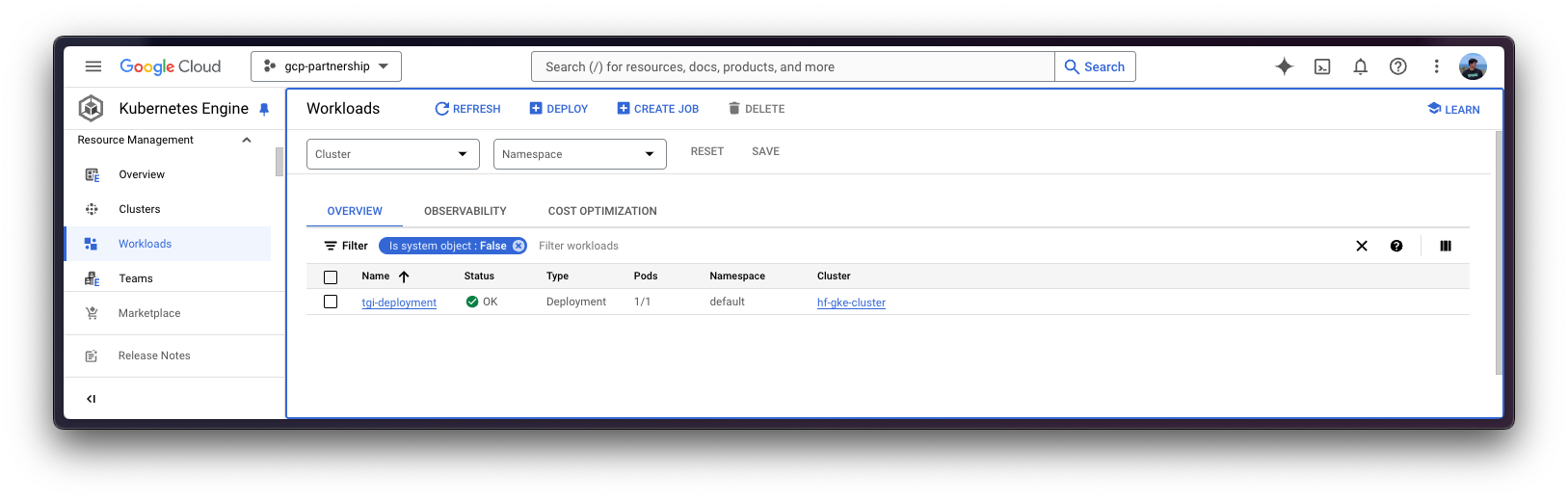Click the Save filters button
This screenshot has height=500, width=1568.
click(765, 151)
